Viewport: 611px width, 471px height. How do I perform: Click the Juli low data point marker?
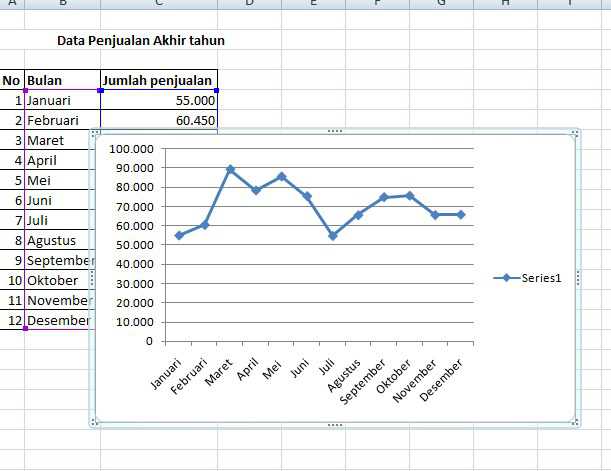tap(332, 236)
